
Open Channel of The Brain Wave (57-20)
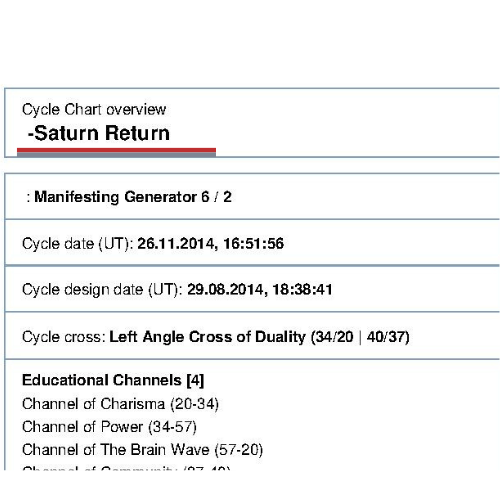(x=142, y=450)
